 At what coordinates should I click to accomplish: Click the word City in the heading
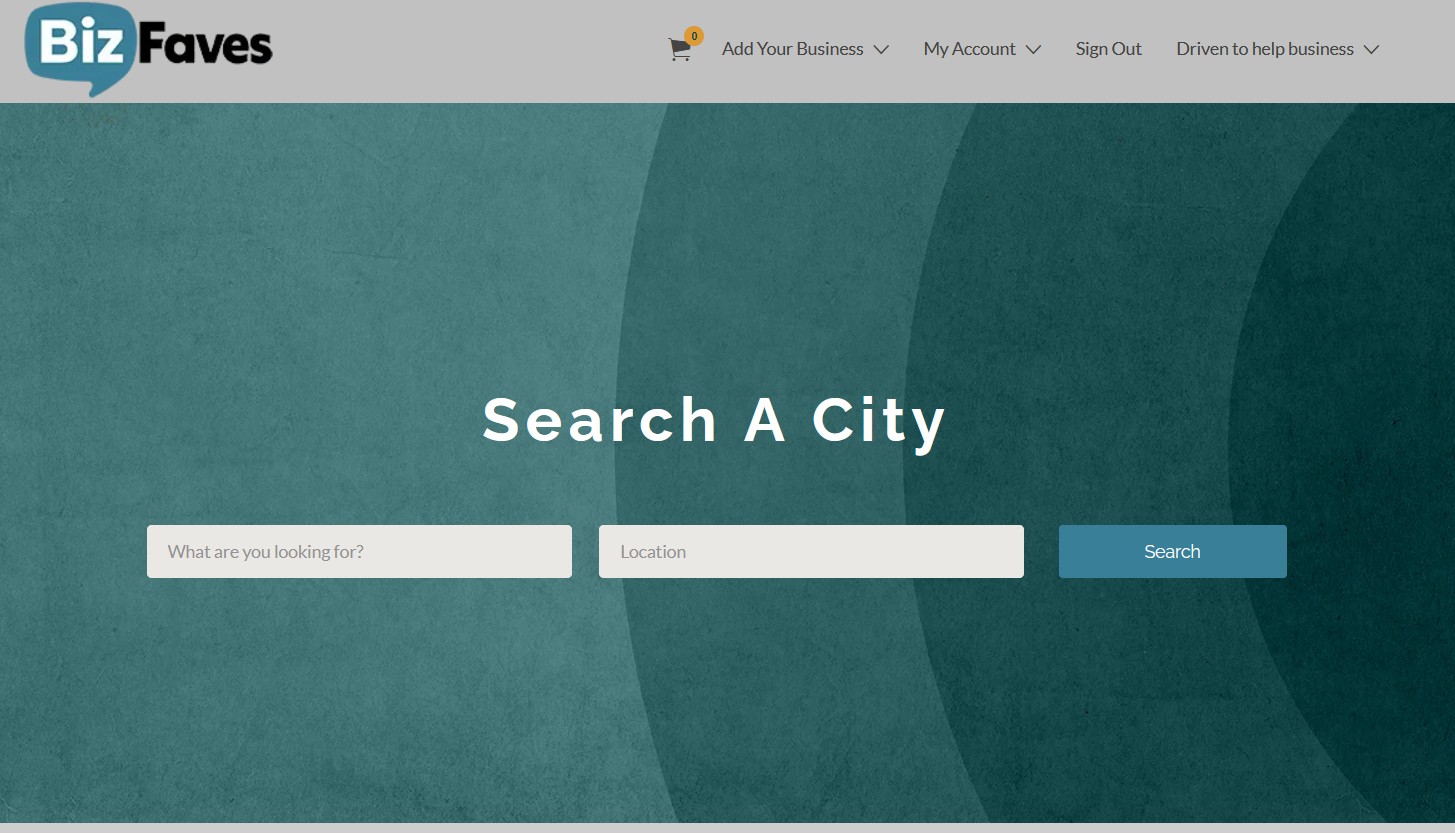[878, 420]
